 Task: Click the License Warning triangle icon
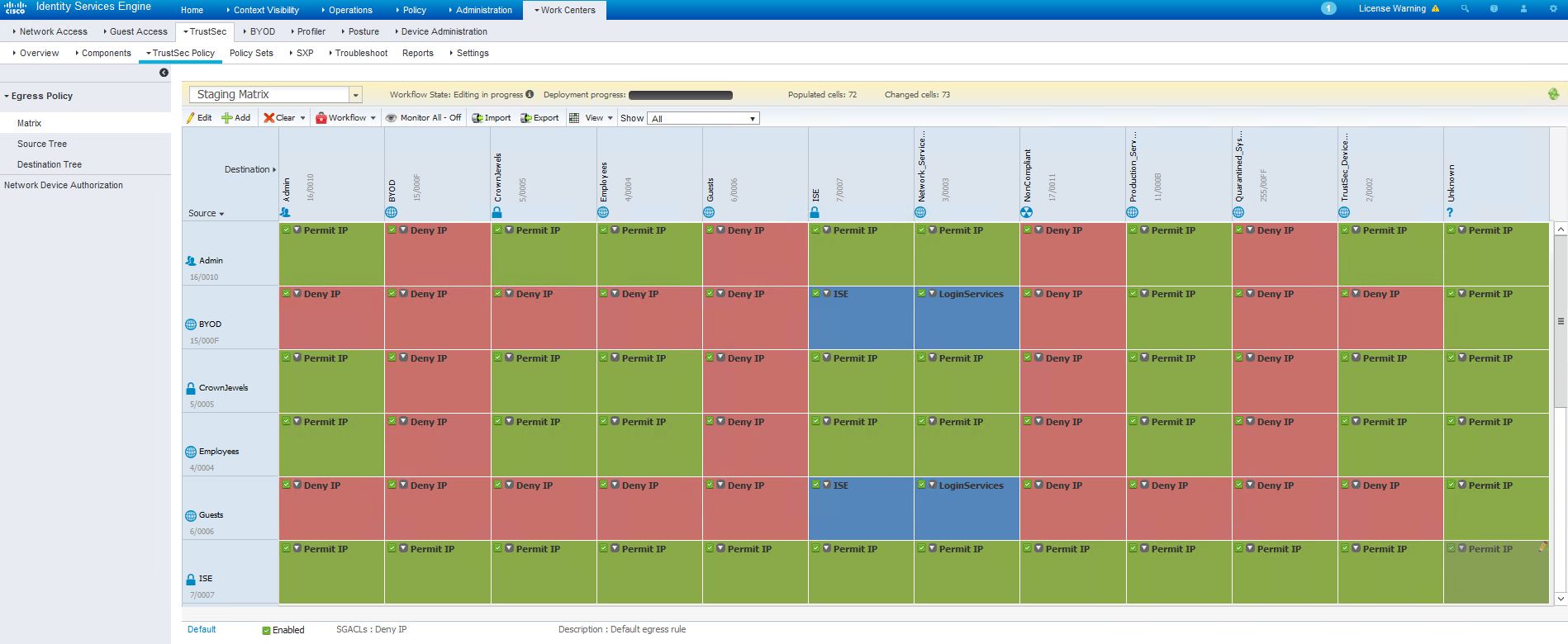point(1435,9)
